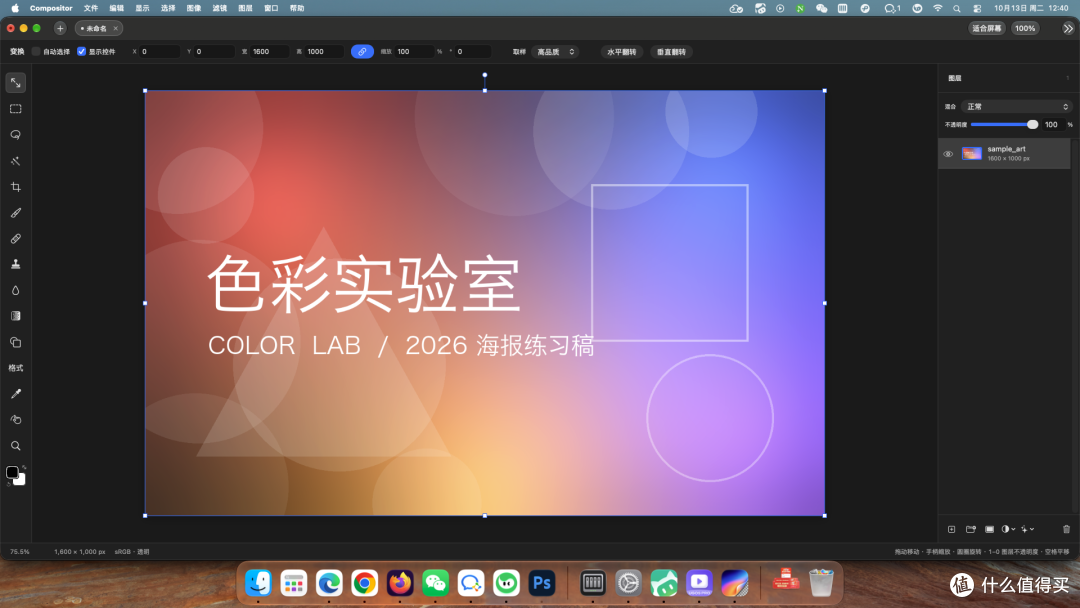1080x608 pixels.
Task: Open Spotlight search in menu bar
Action: tap(957, 8)
